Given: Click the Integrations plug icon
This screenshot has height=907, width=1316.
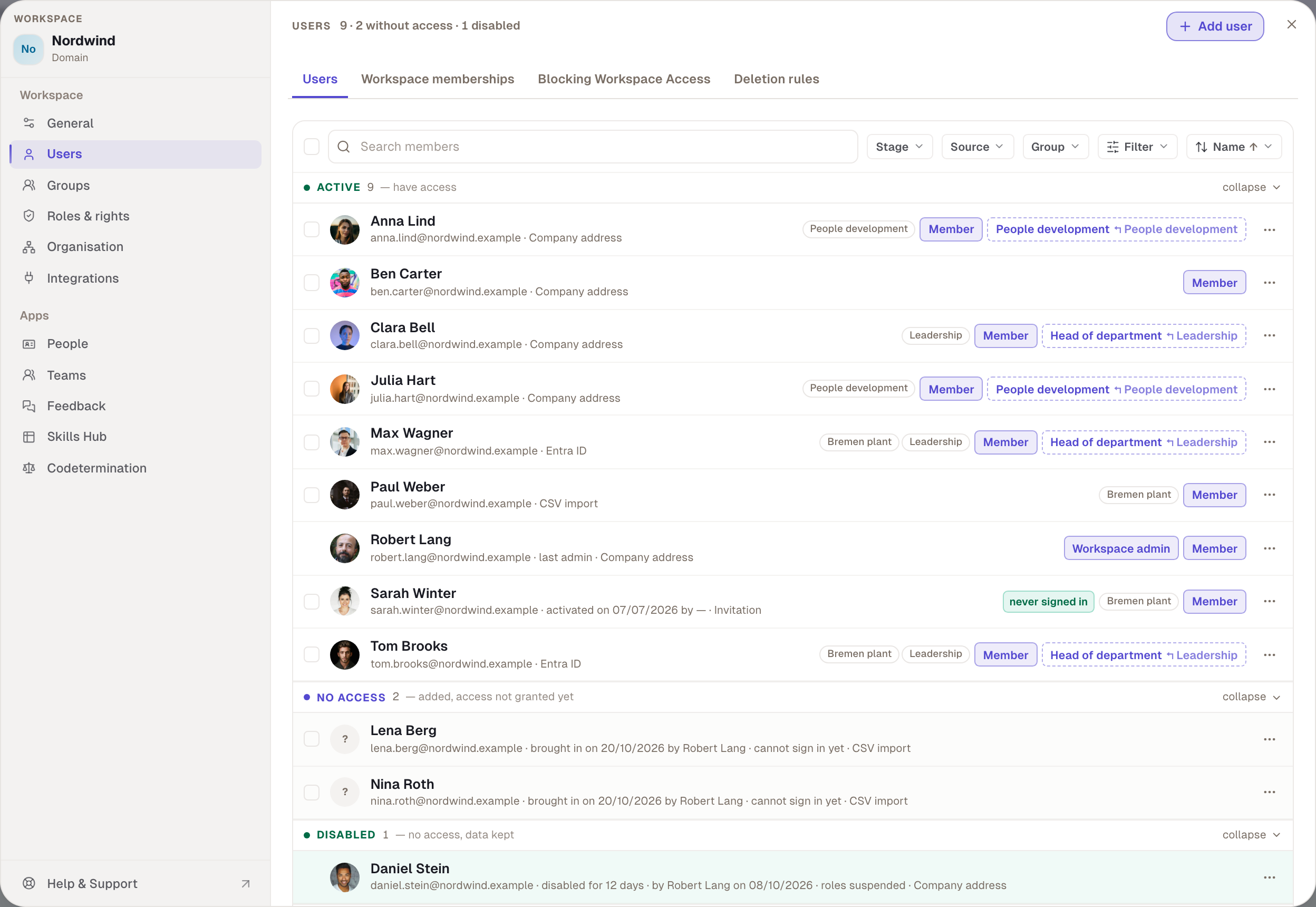Looking at the screenshot, I should point(29,278).
